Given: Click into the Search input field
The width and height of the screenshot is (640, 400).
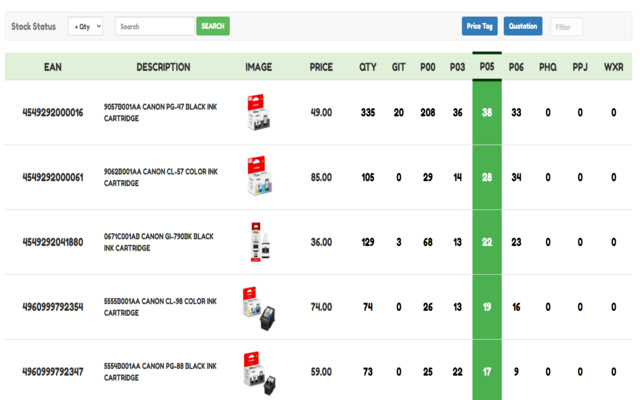Looking at the screenshot, I should pos(154,26).
